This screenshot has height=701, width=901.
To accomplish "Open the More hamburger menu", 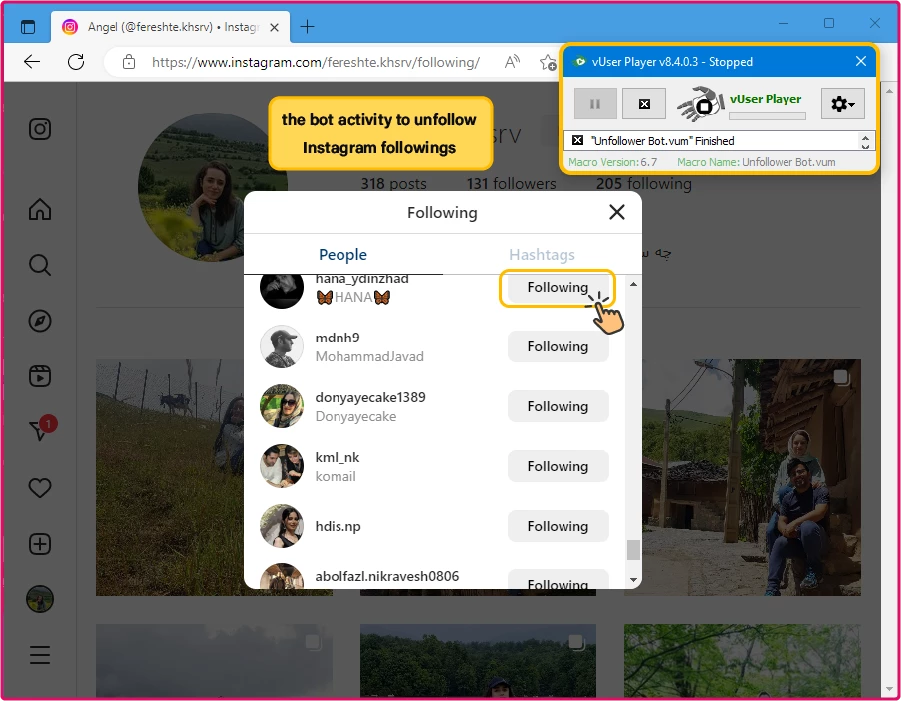I will click(x=40, y=655).
